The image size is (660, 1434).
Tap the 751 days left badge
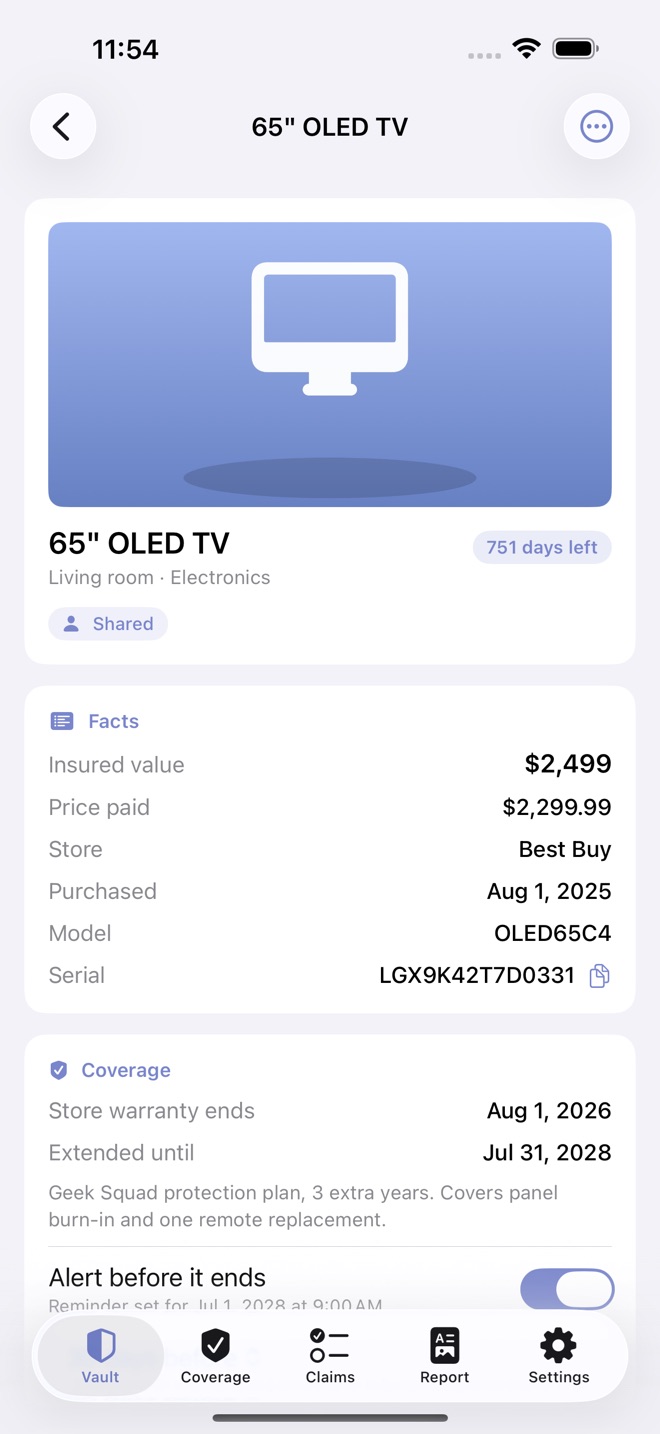pyautogui.click(x=542, y=547)
